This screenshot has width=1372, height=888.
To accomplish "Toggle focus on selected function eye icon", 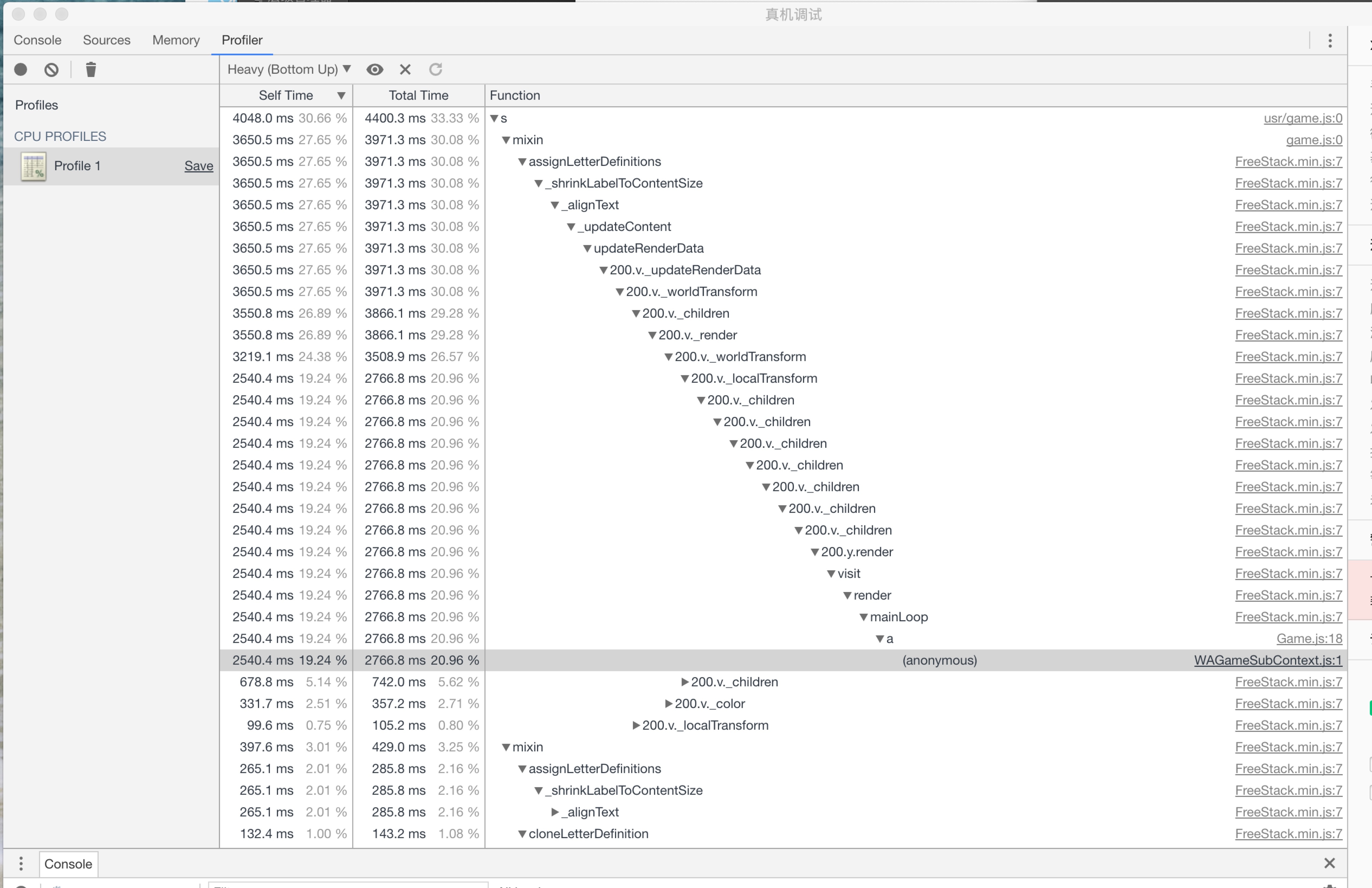I will tap(374, 70).
